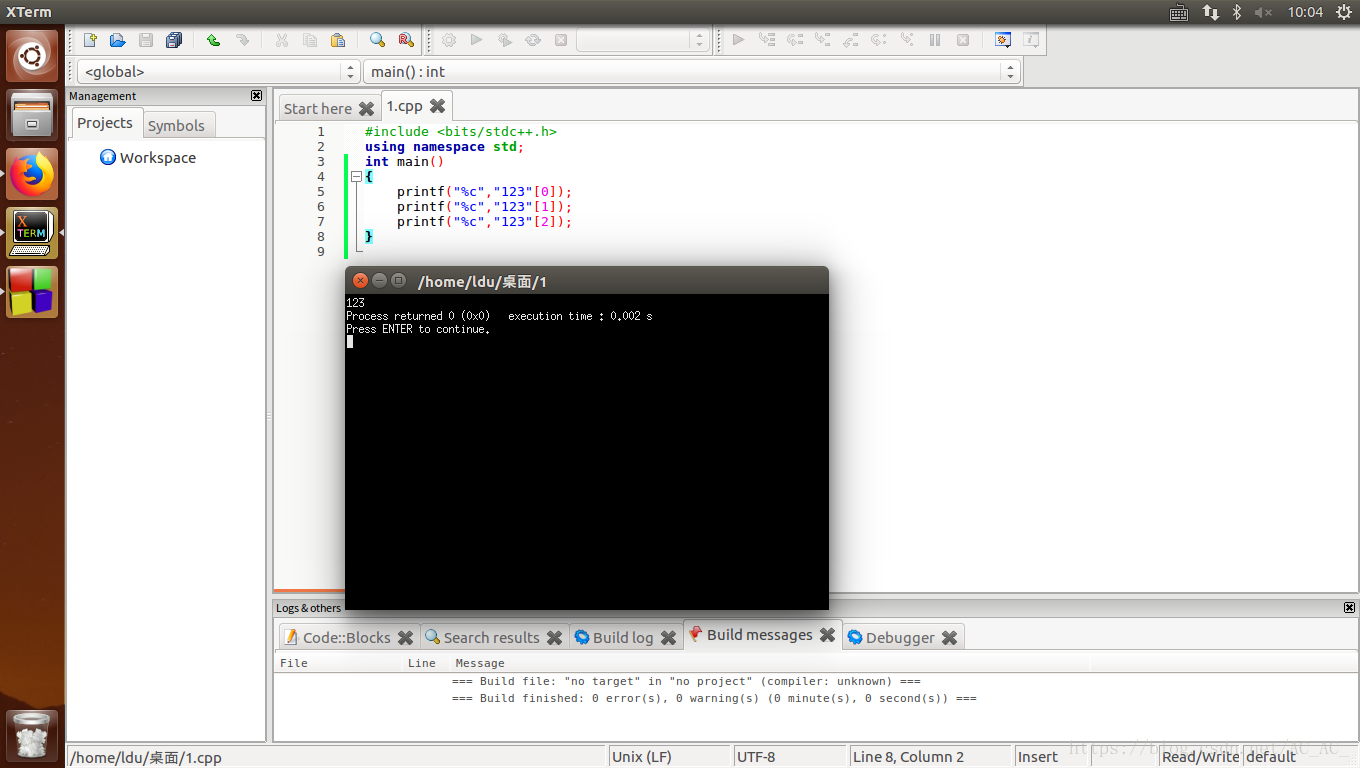Click the 'Build finished' message row
1360x768 pixels.
pos(714,698)
